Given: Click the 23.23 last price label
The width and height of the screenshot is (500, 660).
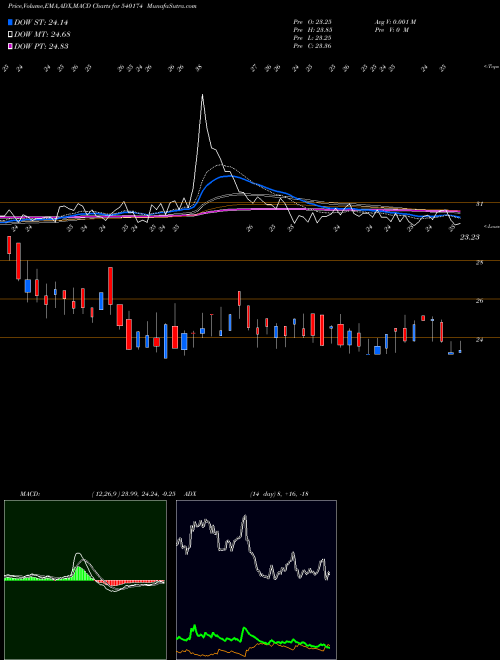Looking at the screenshot, I should (x=470, y=237).
